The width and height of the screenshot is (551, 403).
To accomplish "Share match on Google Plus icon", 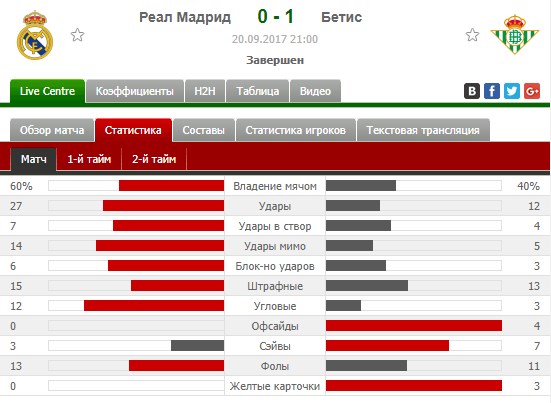I will coord(532,91).
